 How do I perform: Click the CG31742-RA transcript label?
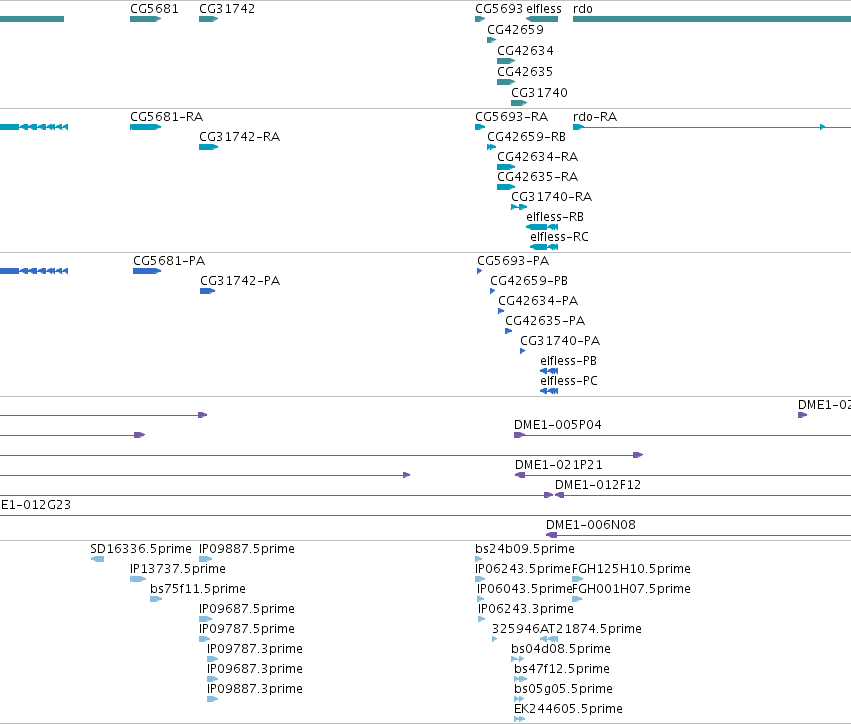click(239, 137)
